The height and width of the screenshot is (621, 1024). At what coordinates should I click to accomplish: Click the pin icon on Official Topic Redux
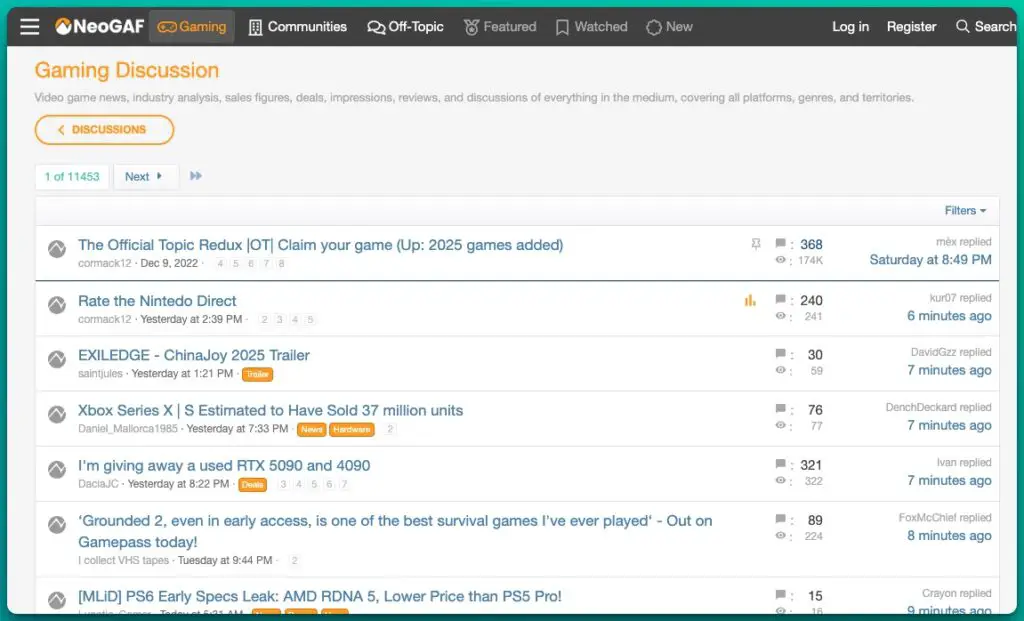756,244
